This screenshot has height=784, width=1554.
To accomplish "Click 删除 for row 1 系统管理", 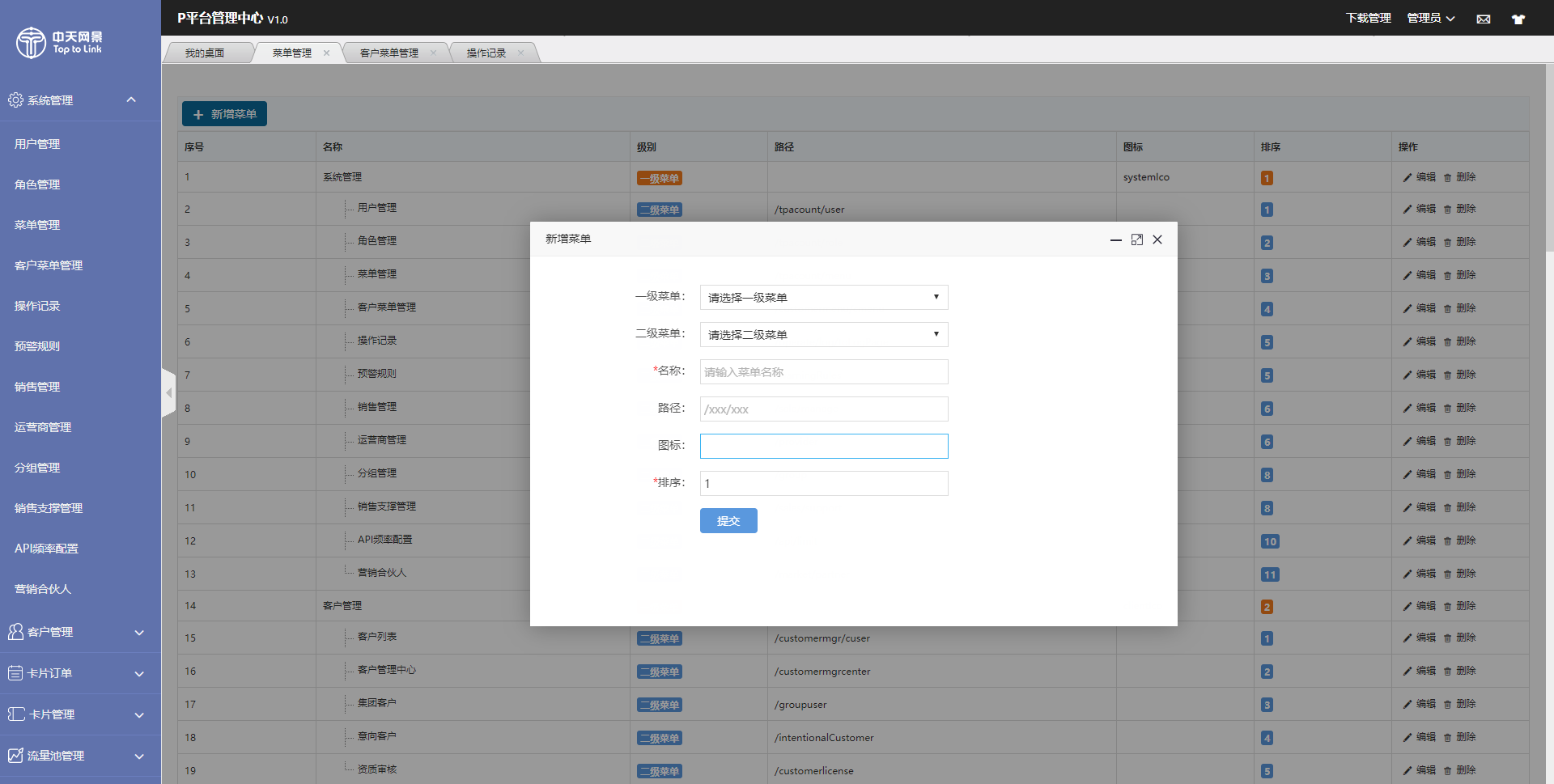I will pos(1460,177).
